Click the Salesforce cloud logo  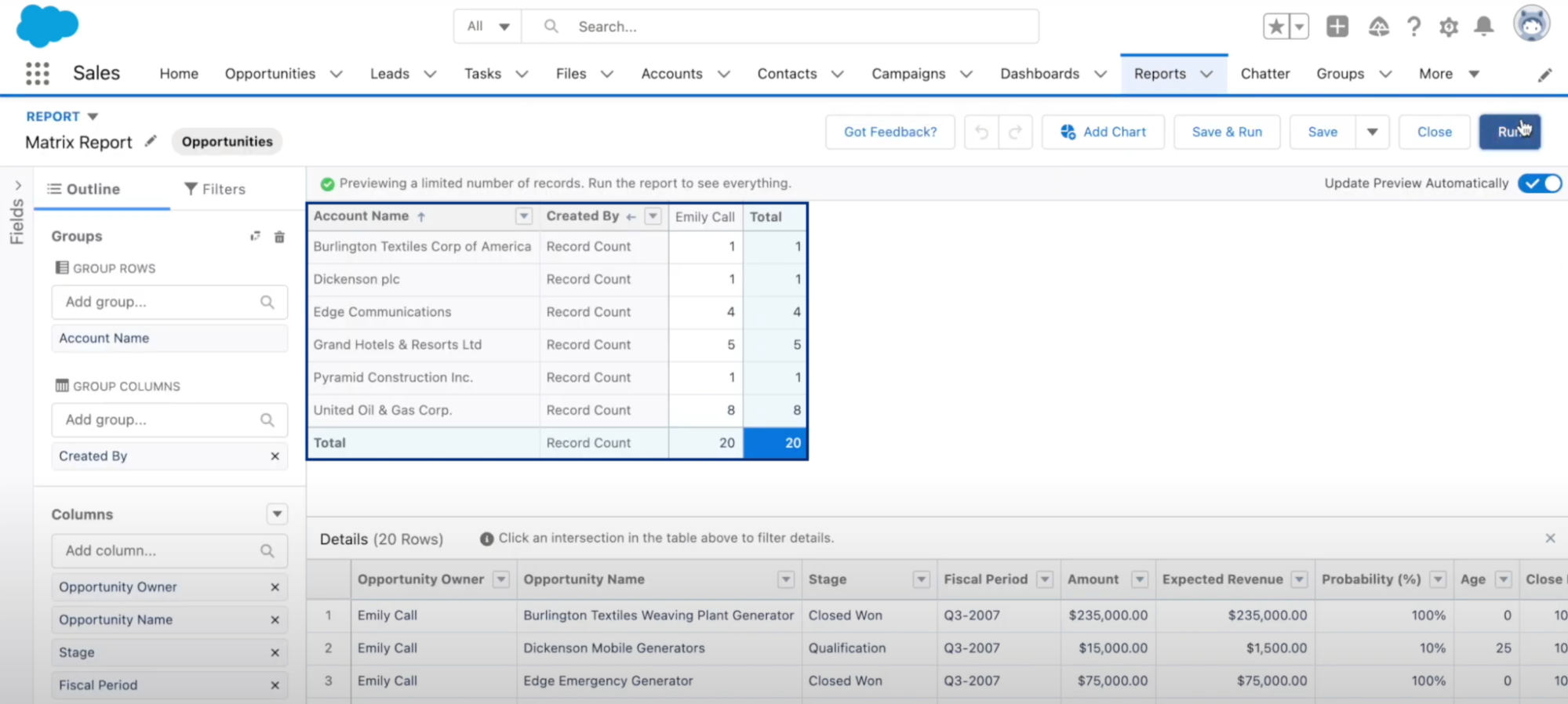click(x=47, y=25)
